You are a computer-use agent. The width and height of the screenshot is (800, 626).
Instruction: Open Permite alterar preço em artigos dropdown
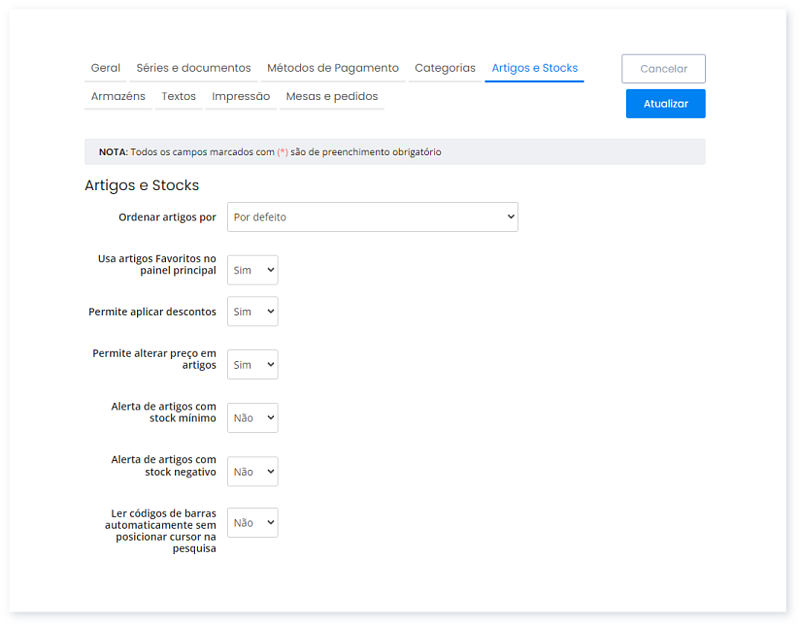point(253,364)
